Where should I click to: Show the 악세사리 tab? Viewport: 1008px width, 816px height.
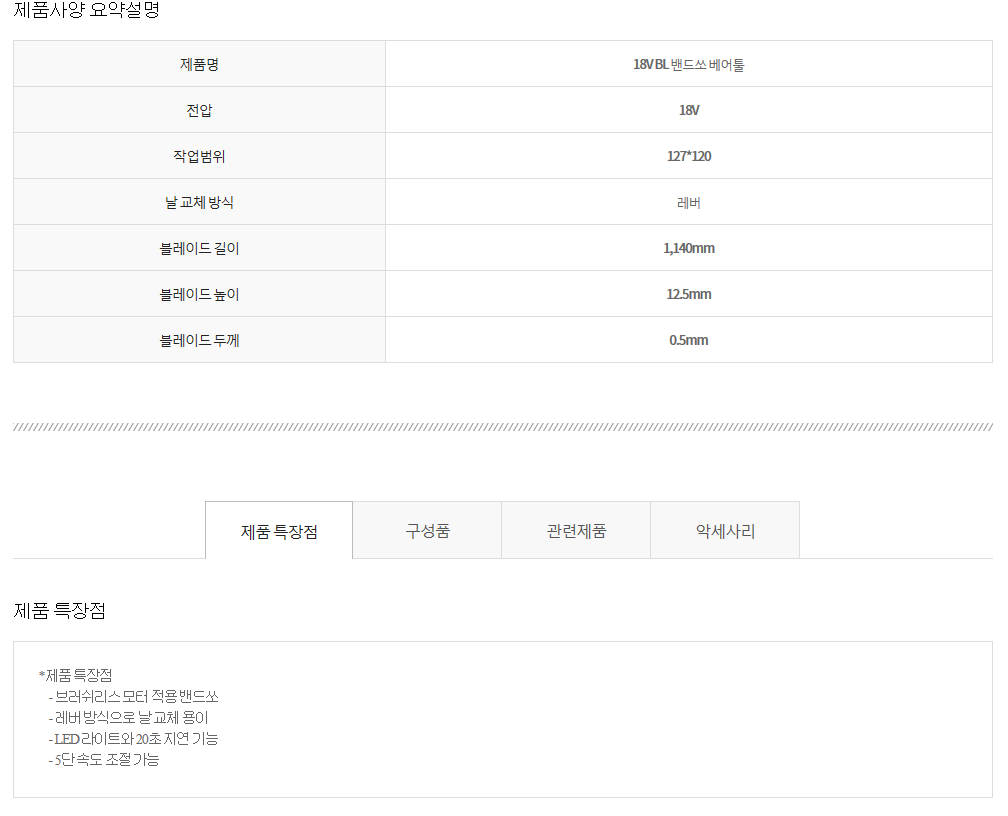click(x=725, y=531)
